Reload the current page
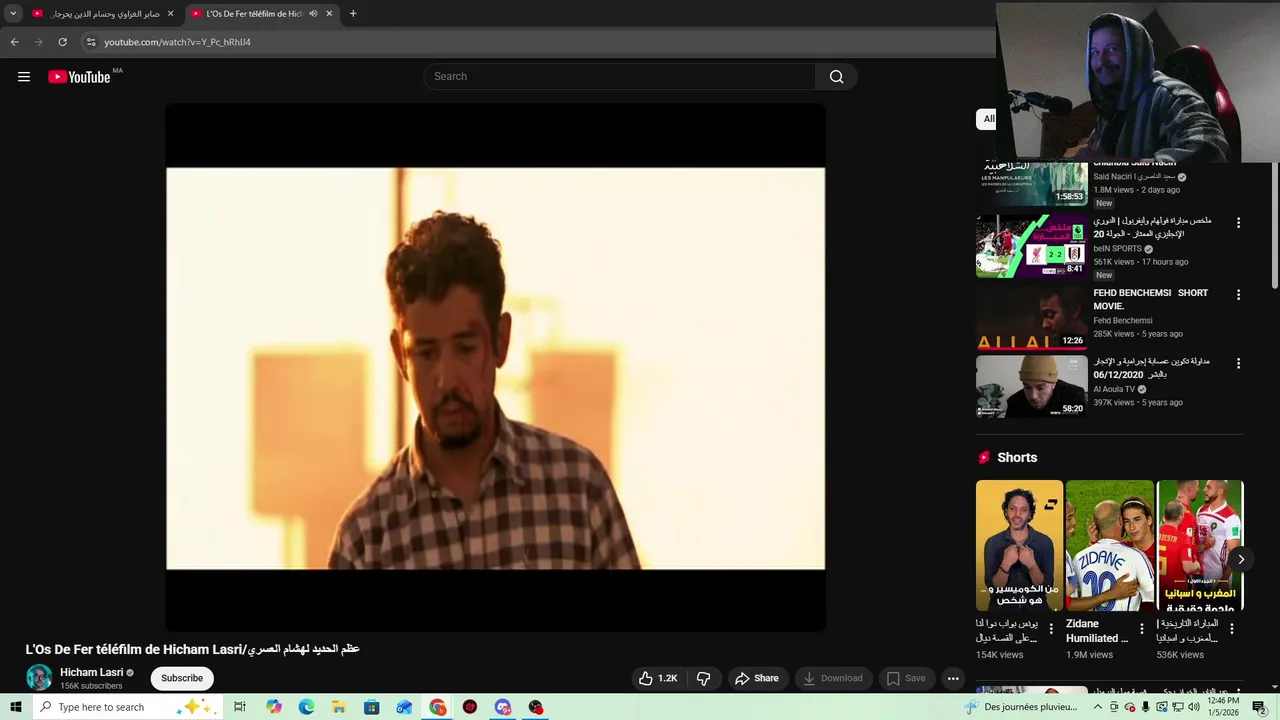Viewport: 1280px width, 720px height. click(62, 42)
